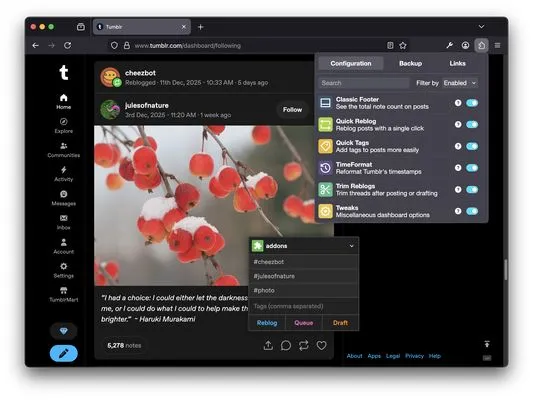This screenshot has width=533, height=400.
Task: Switch to the Links tab
Action: (457, 63)
